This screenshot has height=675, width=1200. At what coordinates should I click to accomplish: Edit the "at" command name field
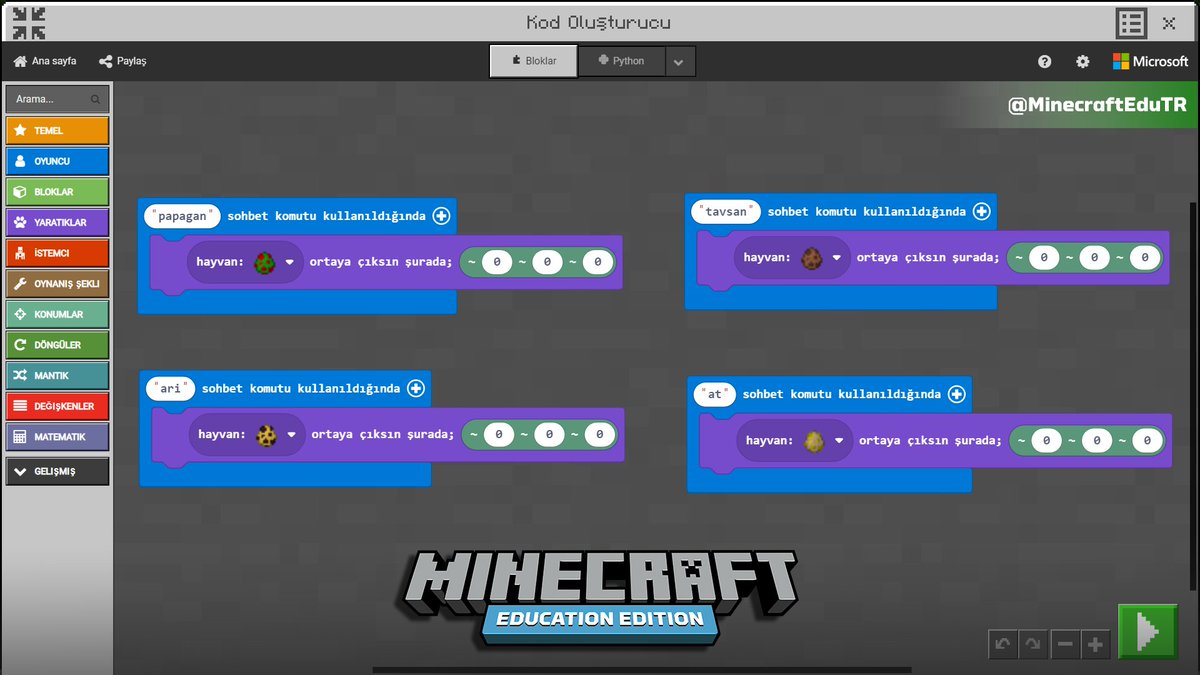tap(714, 394)
